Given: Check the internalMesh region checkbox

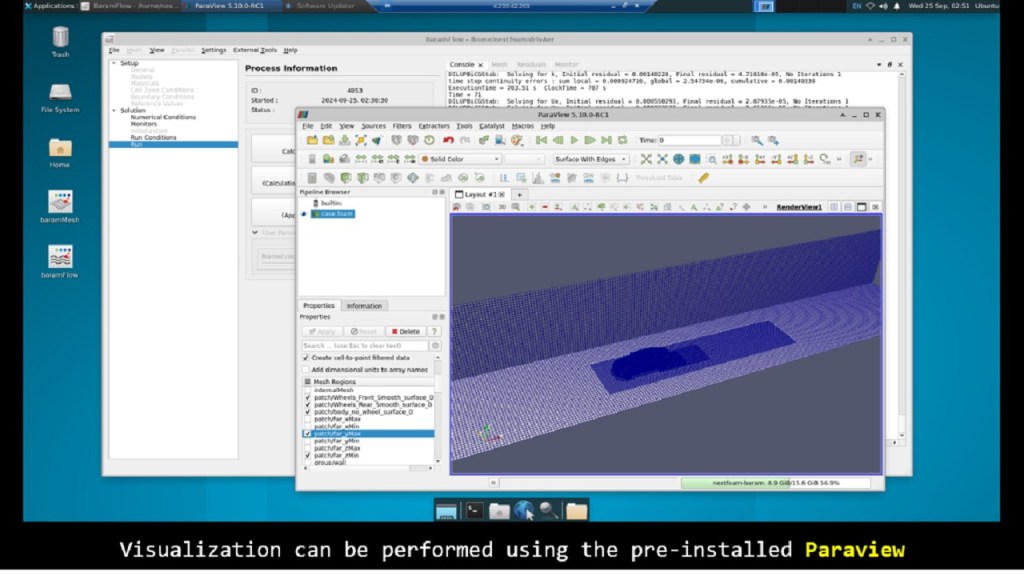Looking at the screenshot, I should 307,390.
